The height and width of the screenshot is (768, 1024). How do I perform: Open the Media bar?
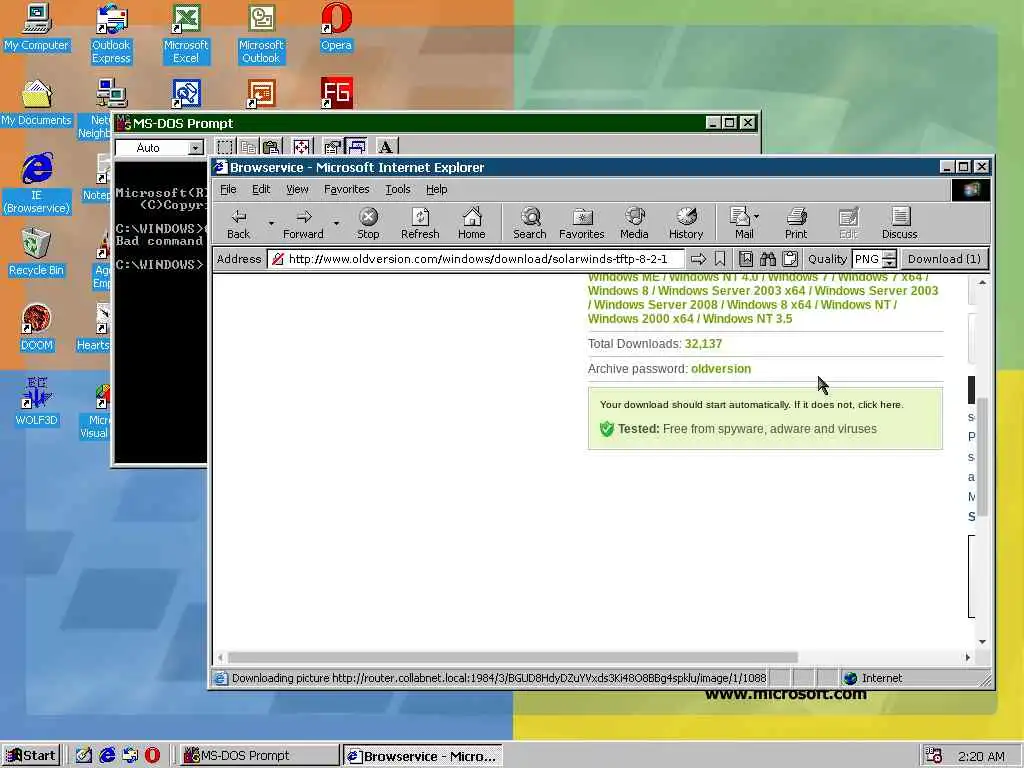click(634, 223)
